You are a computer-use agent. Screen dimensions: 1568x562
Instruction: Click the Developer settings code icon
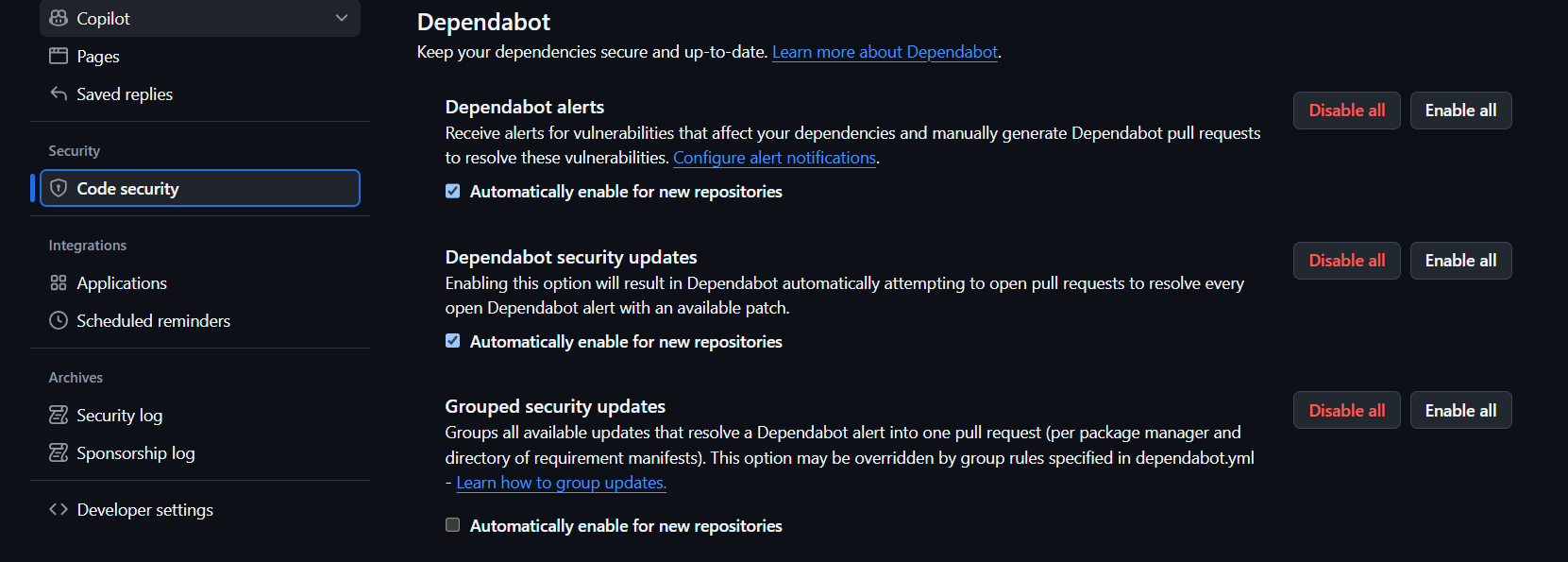click(59, 509)
